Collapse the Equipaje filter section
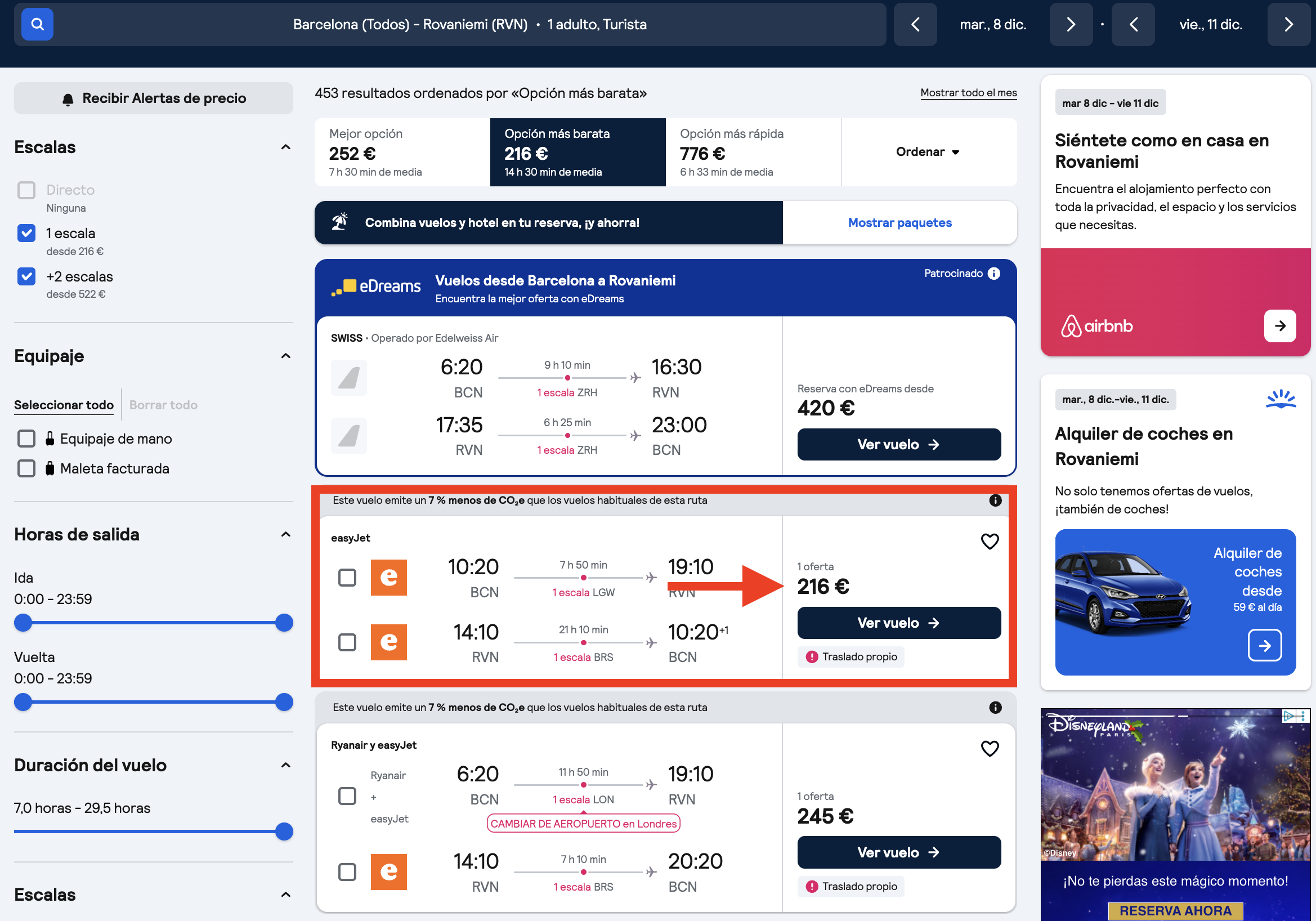This screenshot has width=1316, height=921. (x=285, y=356)
